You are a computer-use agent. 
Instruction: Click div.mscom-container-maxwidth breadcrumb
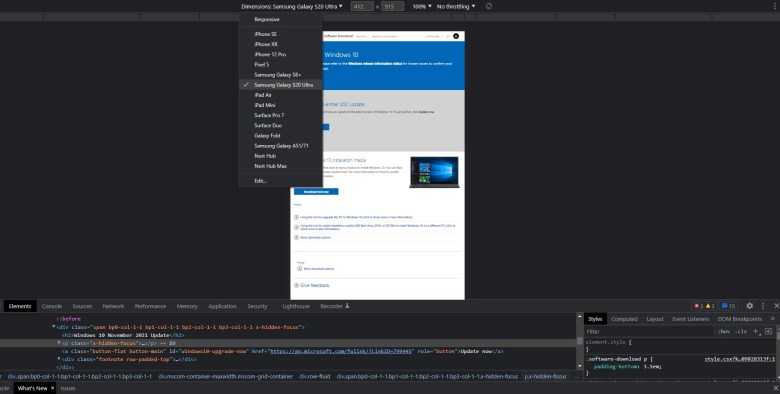click(x=226, y=377)
